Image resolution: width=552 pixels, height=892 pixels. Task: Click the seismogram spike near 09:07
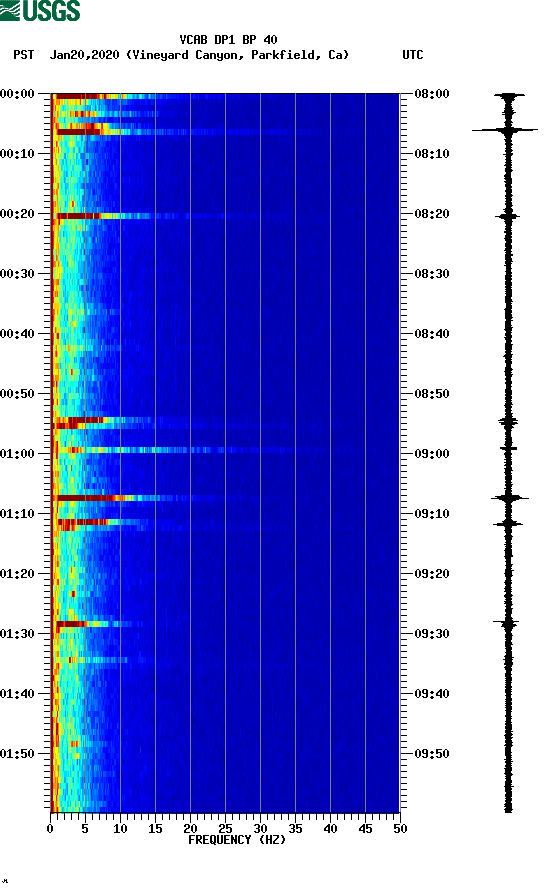point(509,498)
